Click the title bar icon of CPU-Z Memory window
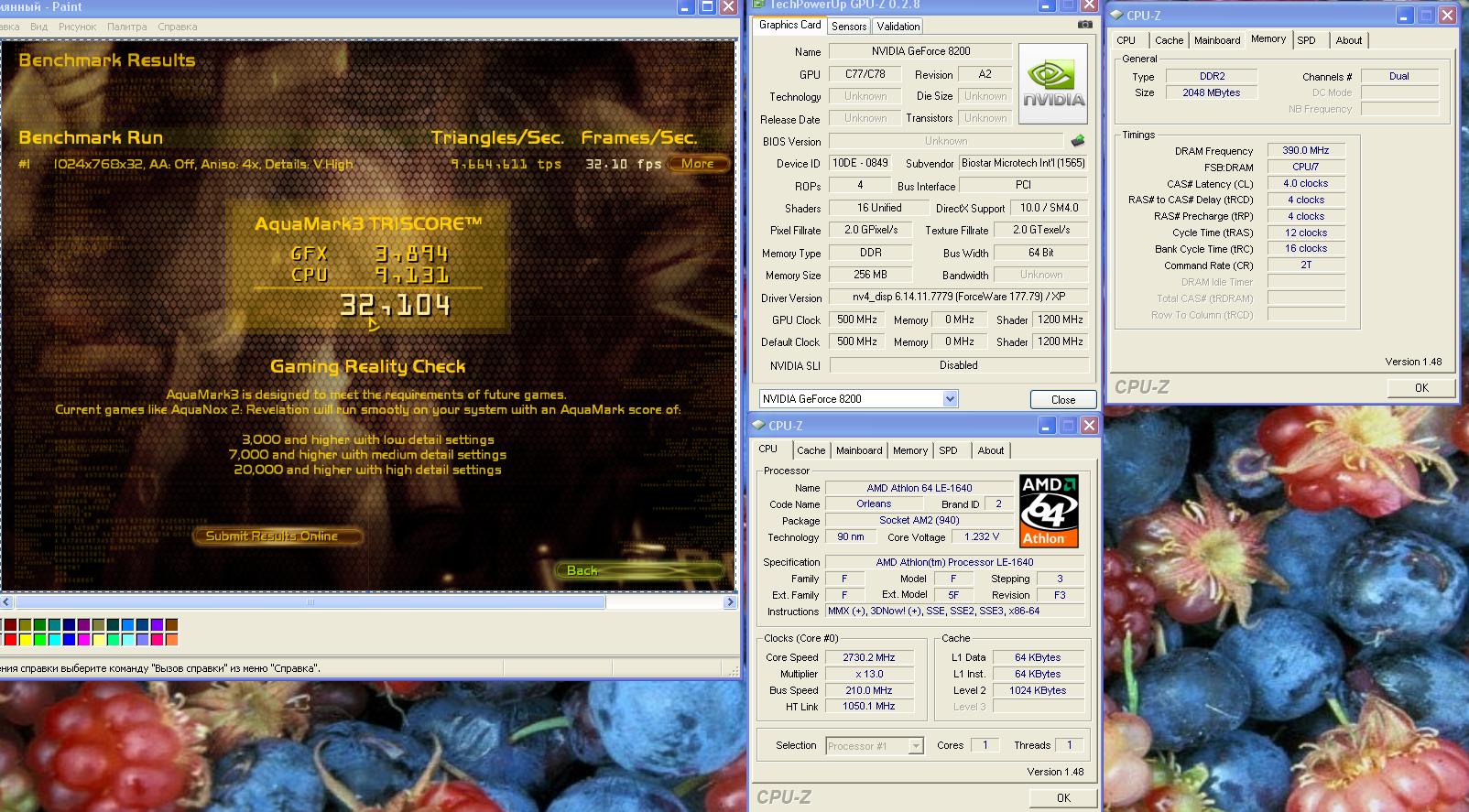Viewport: 1469px width, 812px height. (1116, 15)
